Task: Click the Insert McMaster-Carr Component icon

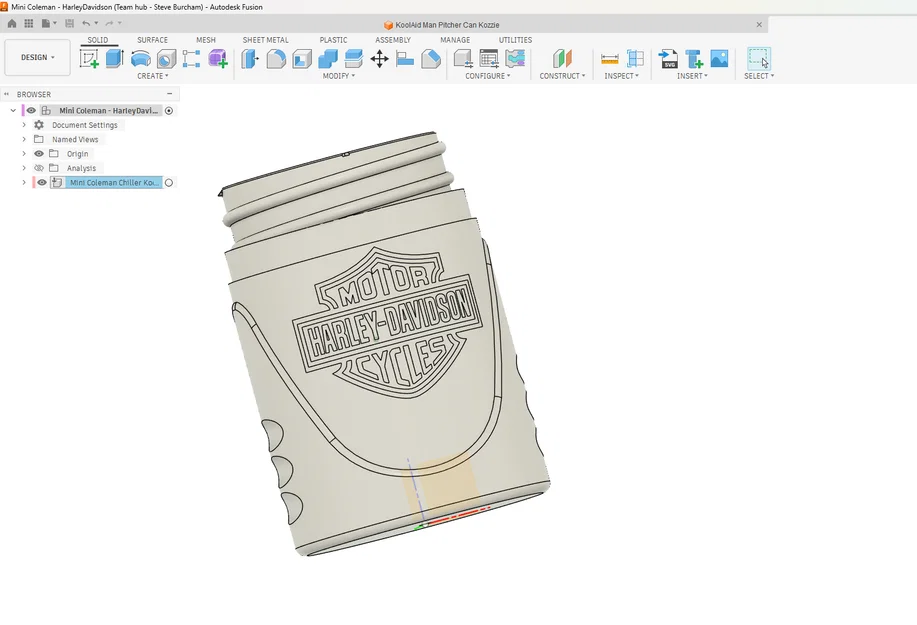Action: 694,58
